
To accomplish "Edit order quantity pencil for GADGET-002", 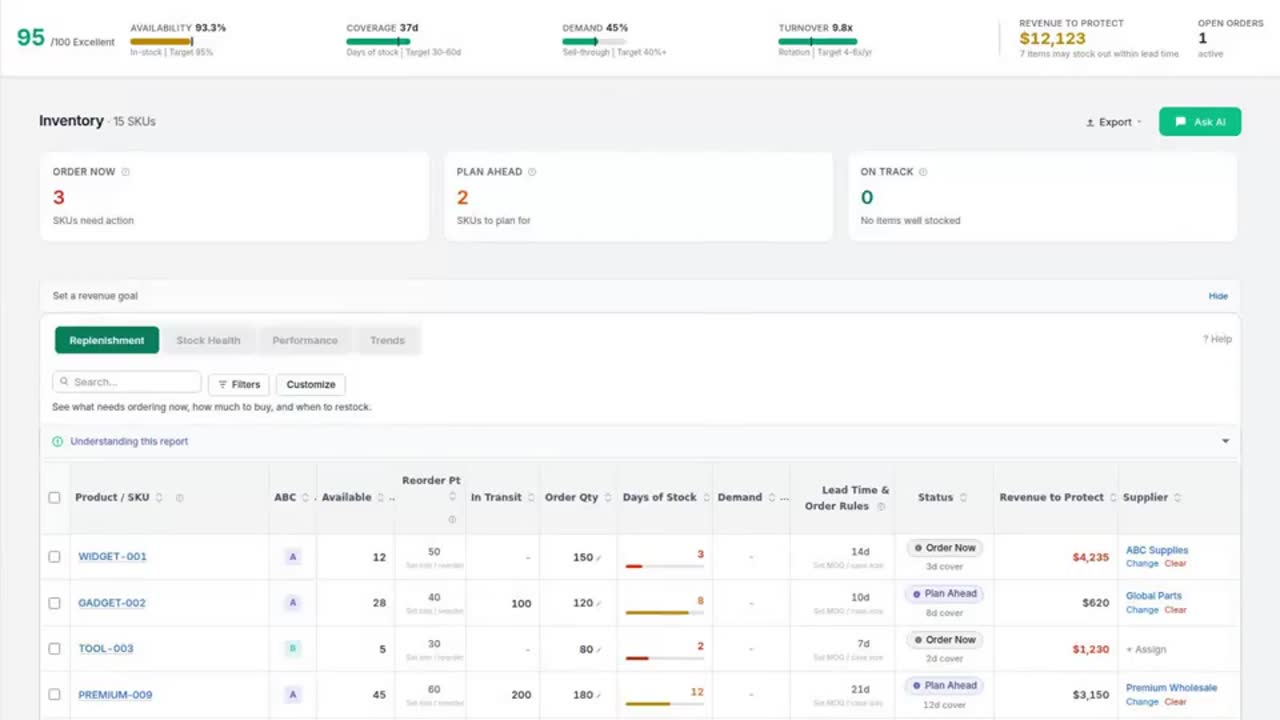I will point(600,604).
